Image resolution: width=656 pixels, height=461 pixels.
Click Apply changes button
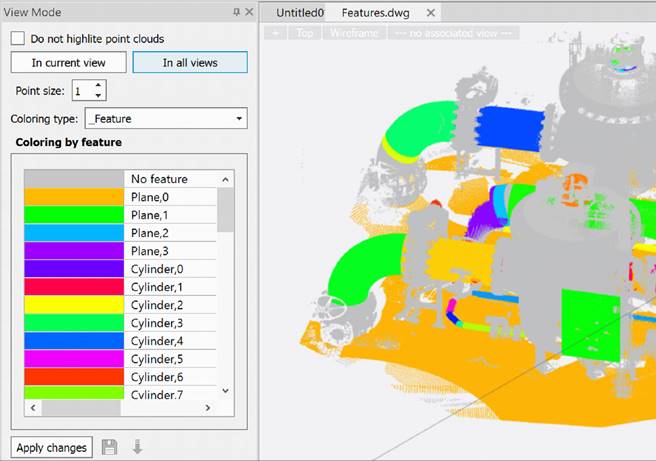tap(51, 448)
